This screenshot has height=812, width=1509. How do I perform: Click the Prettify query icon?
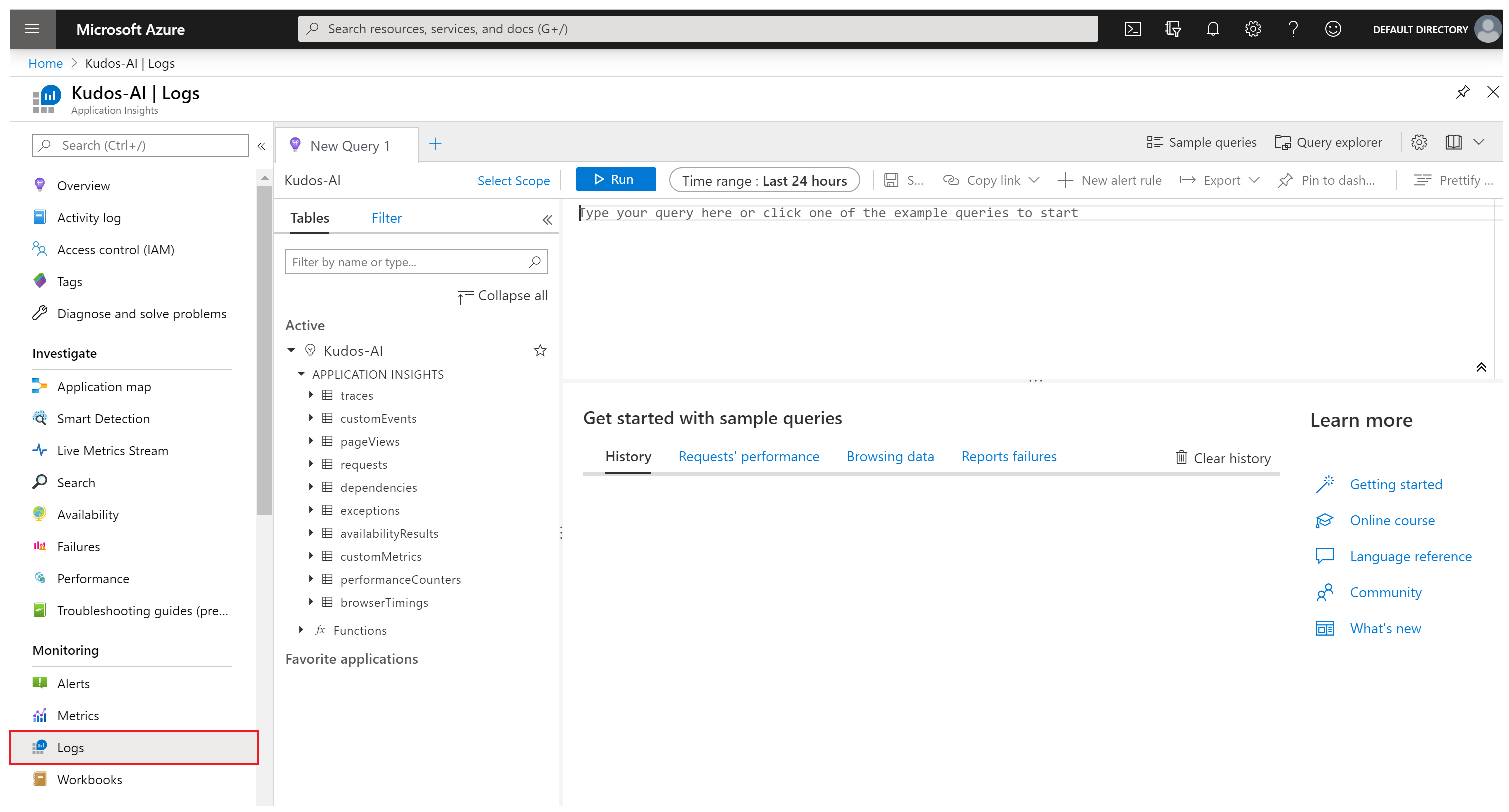tap(1422, 180)
